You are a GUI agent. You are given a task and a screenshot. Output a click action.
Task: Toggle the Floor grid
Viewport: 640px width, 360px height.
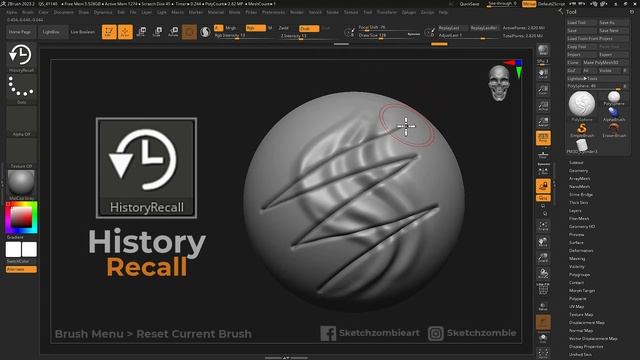tap(543, 155)
